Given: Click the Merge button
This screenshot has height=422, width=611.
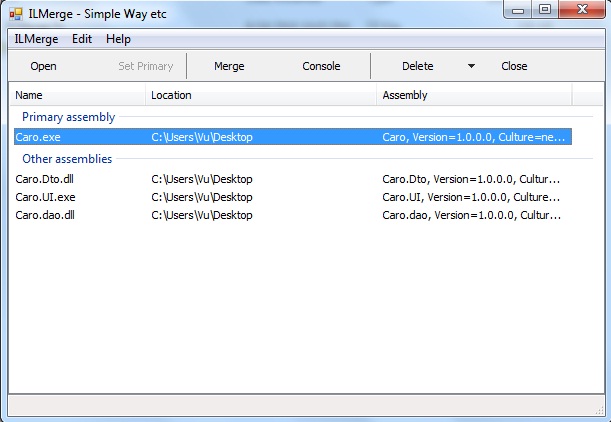Looking at the screenshot, I should 229,66.
